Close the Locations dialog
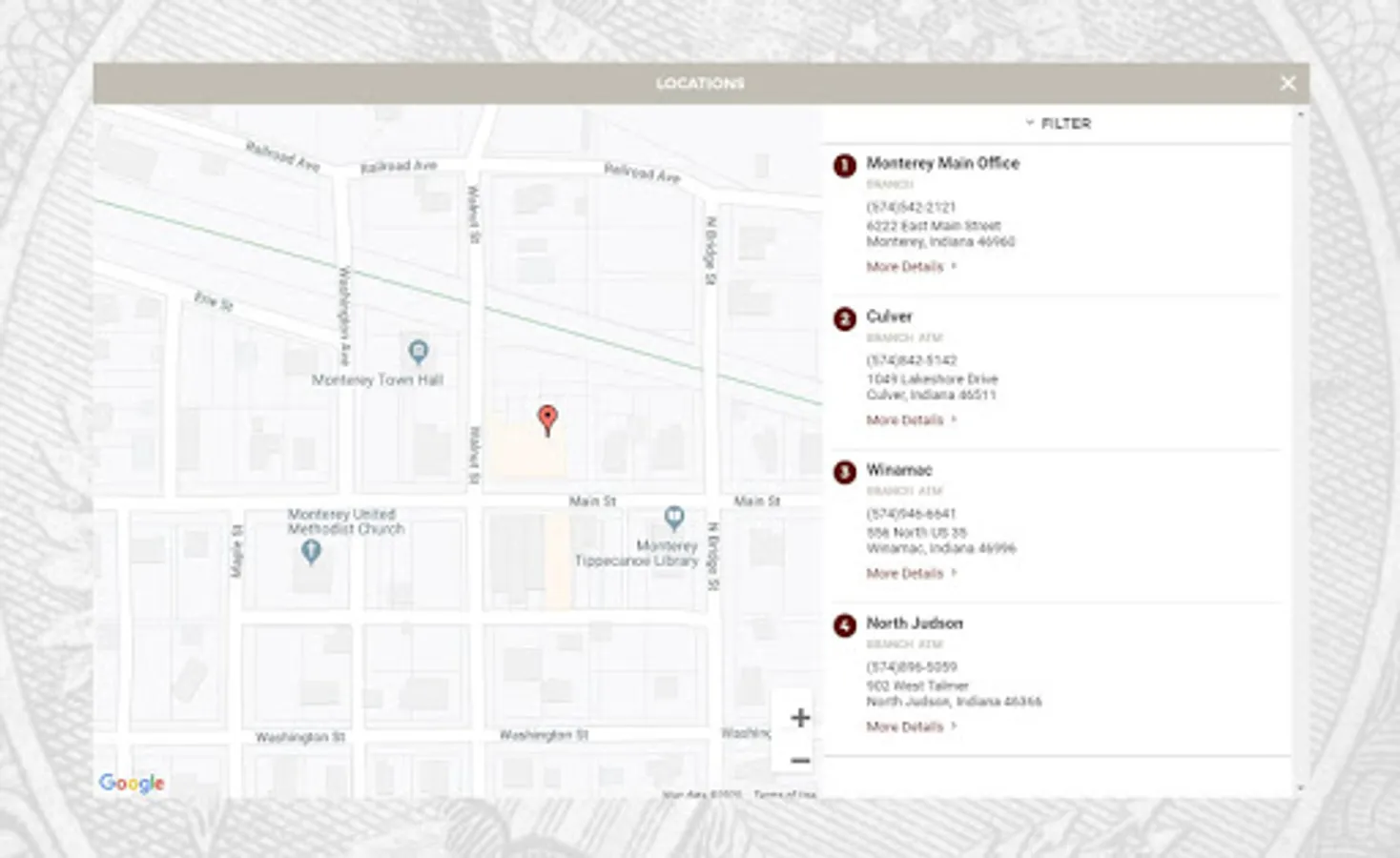Screen dimensions: 1400x858 (1287, 83)
